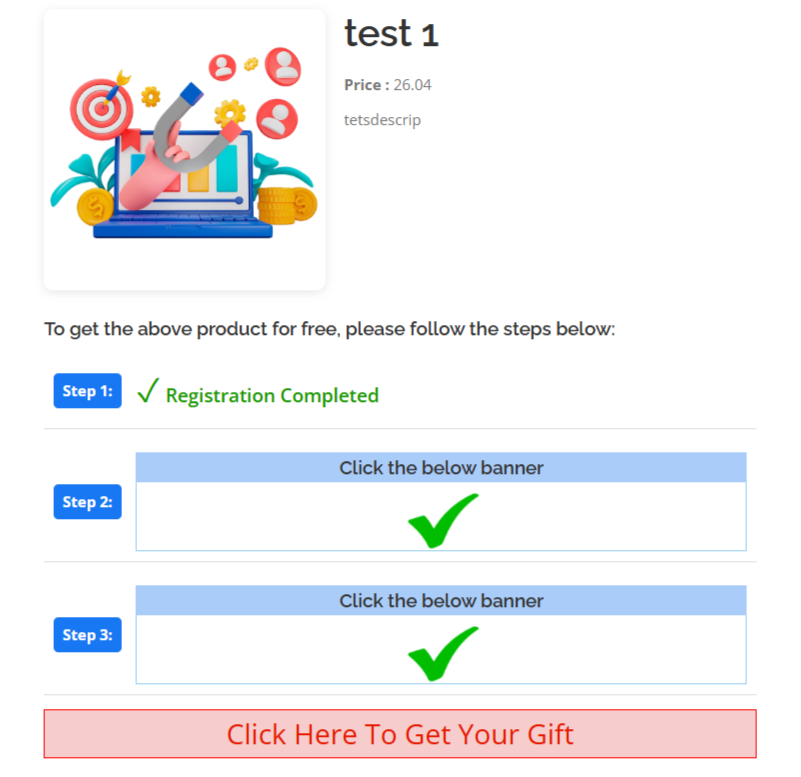Image resolution: width=801 pixels, height=777 pixels.
Task: Select the blue Step 3 badge
Action: click(x=87, y=635)
